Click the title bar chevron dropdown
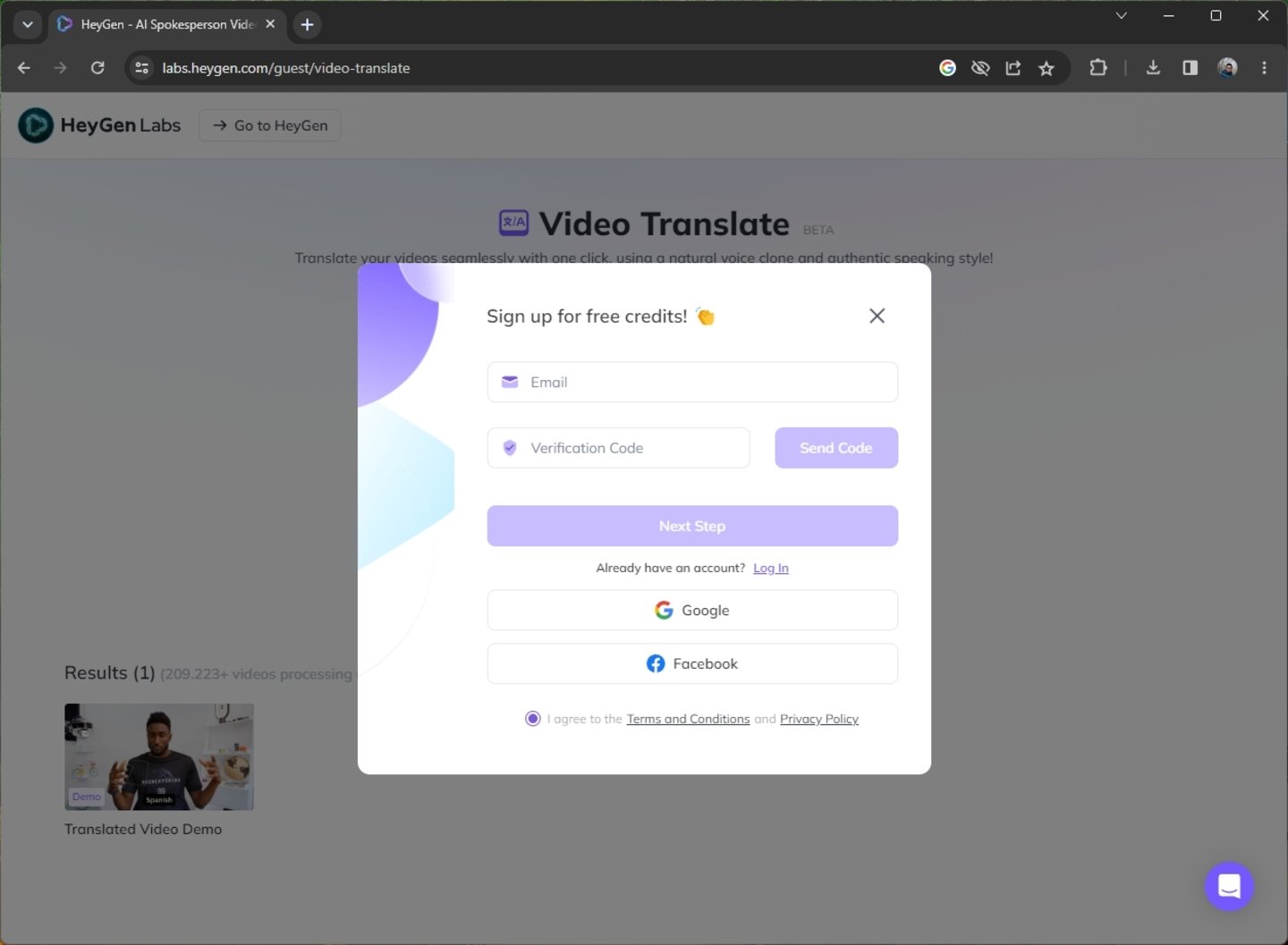This screenshot has height=945, width=1288. pyautogui.click(x=1121, y=15)
